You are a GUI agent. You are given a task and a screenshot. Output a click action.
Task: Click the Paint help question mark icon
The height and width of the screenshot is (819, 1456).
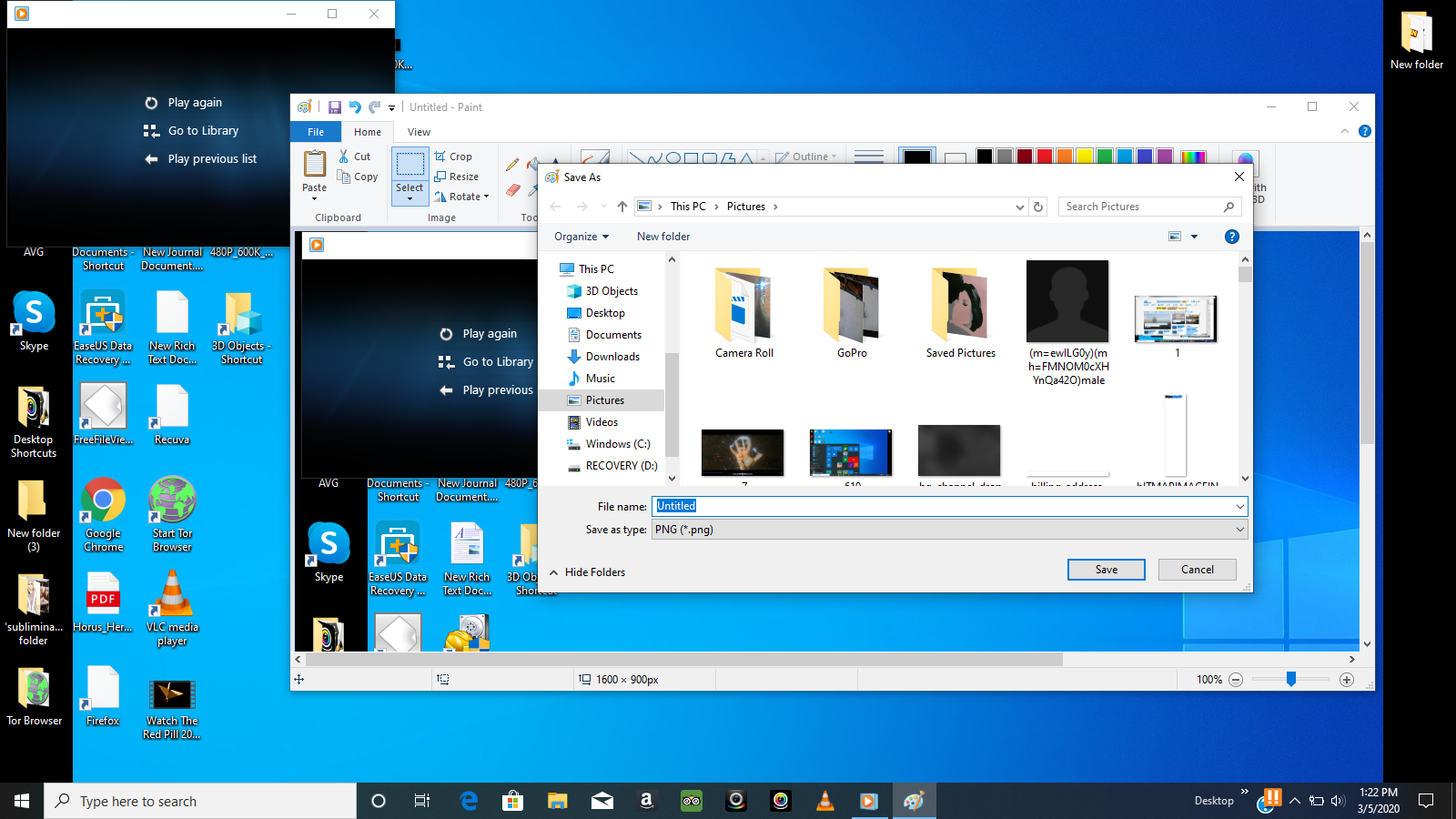click(1365, 131)
